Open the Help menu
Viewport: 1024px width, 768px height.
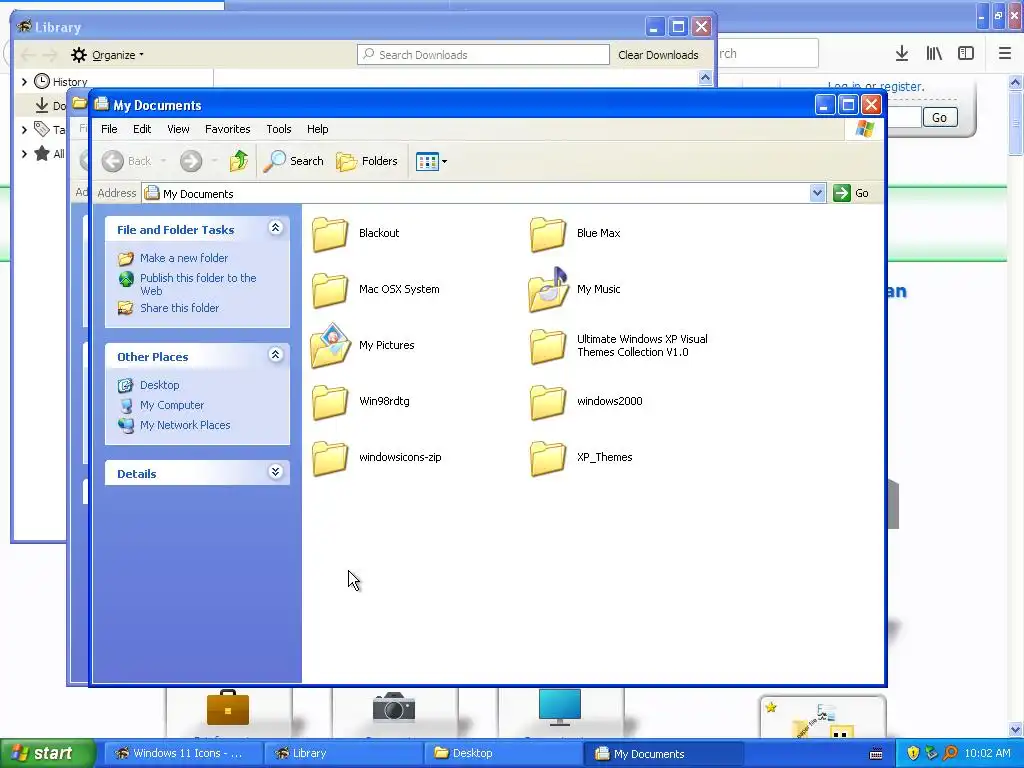pos(317,129)
